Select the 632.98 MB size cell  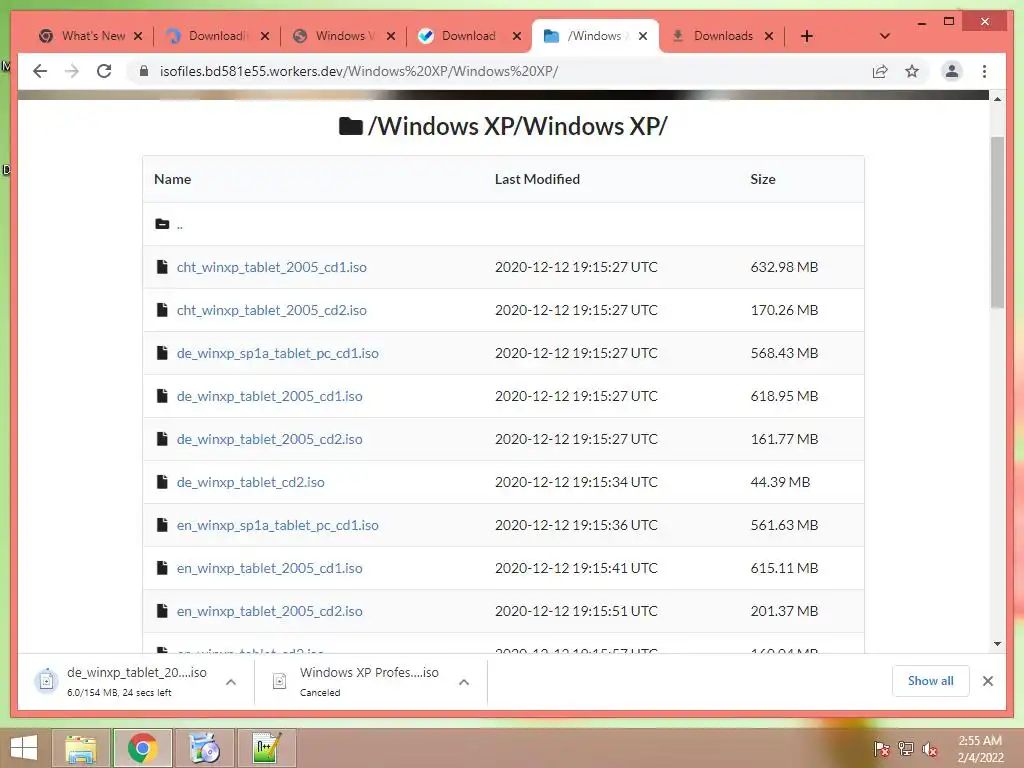coord(784,267)
